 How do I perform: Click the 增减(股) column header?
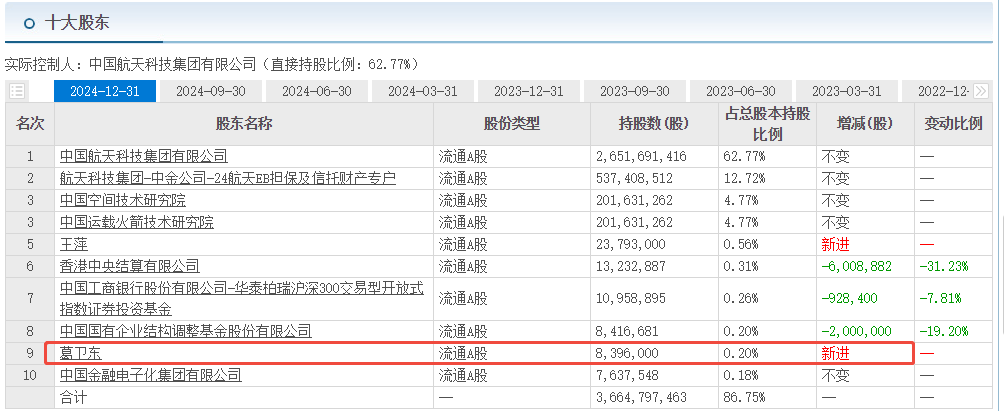coord(865,124)
